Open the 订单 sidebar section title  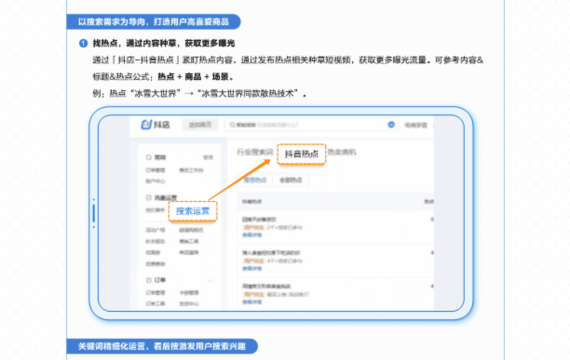(160, 280)
